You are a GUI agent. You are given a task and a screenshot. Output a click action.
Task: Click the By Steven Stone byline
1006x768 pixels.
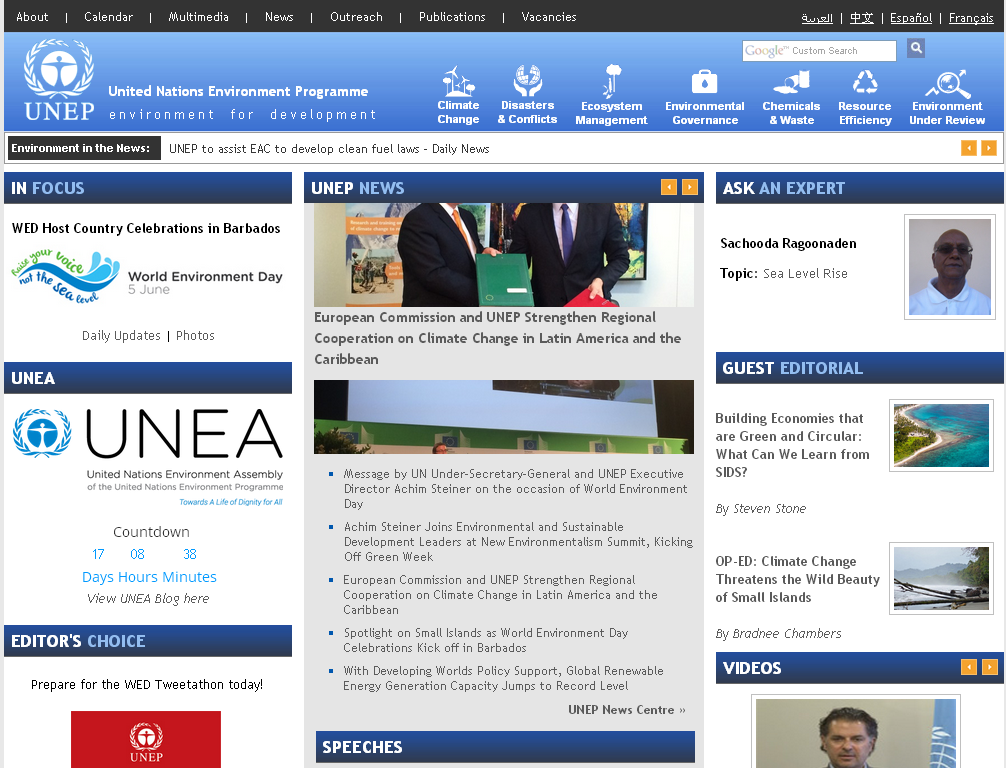coord(760,509)
